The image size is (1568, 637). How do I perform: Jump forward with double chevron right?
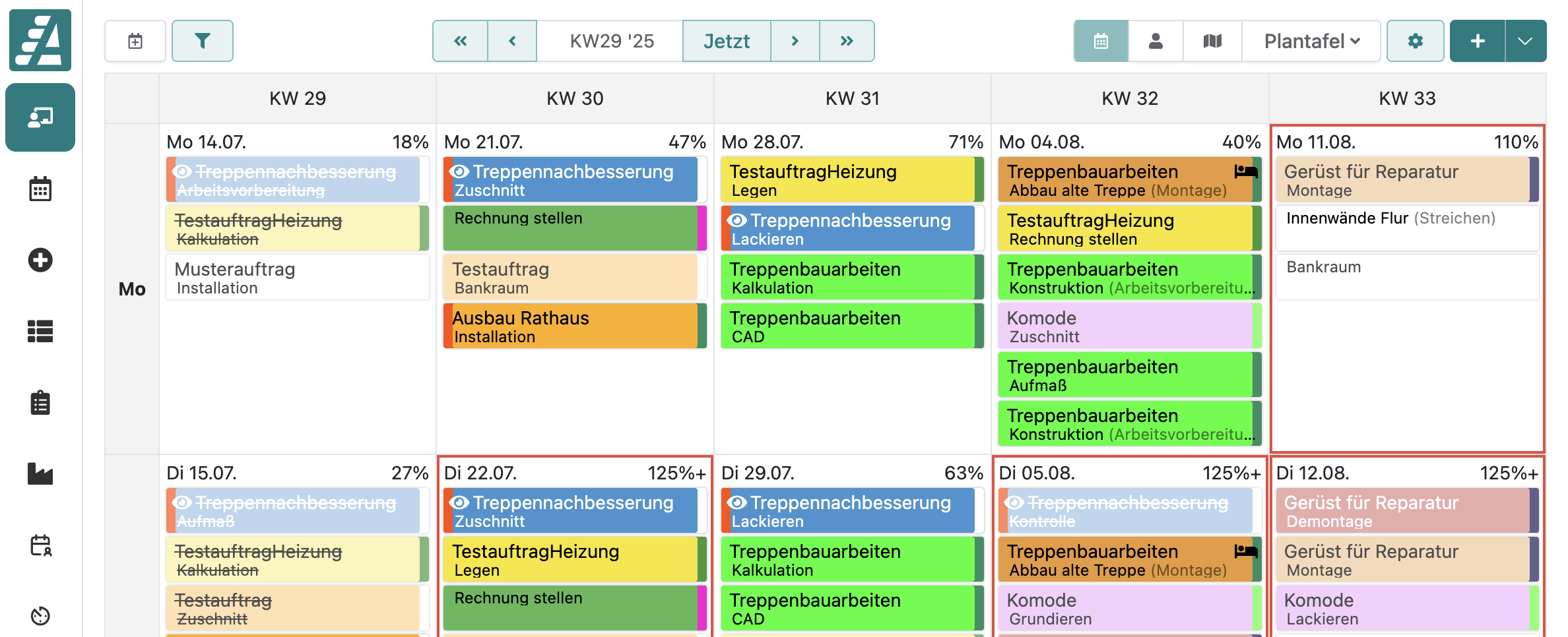pos(847,41)
